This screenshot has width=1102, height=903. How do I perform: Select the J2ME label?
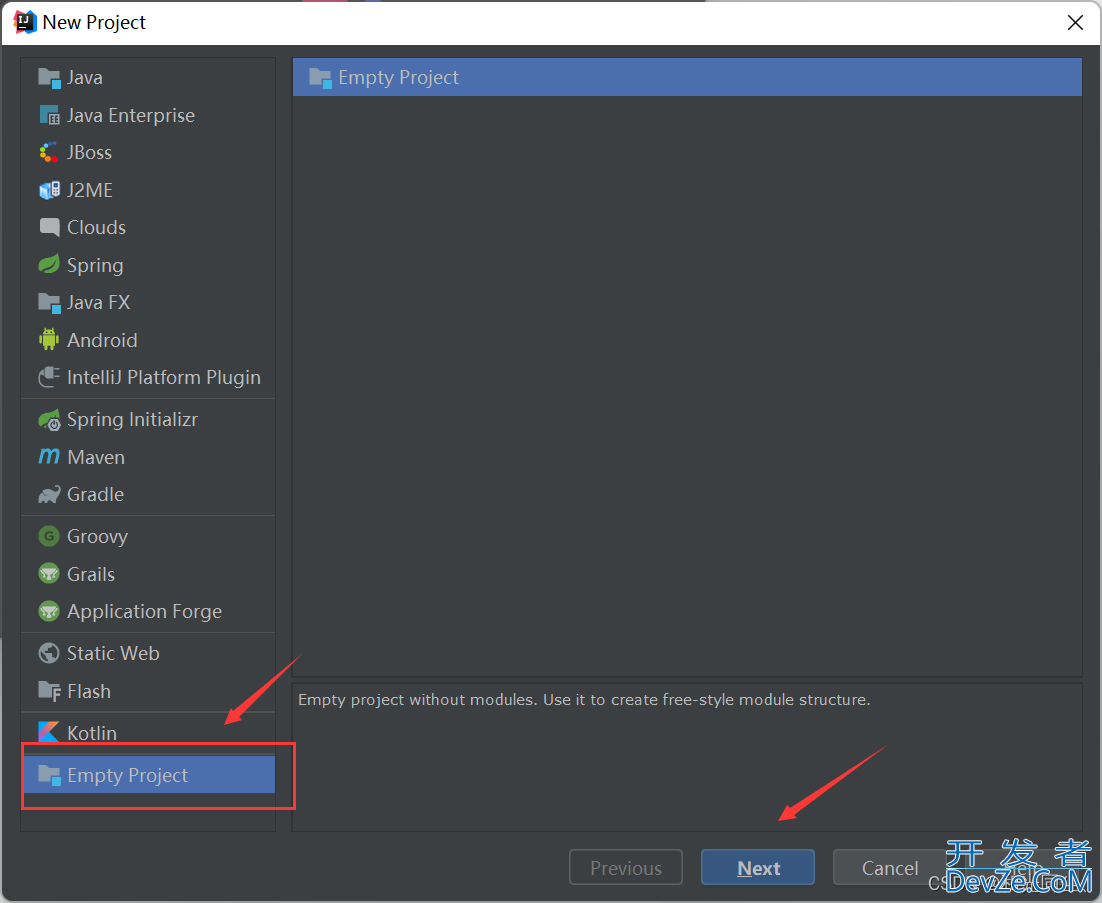tap(90, 190)
